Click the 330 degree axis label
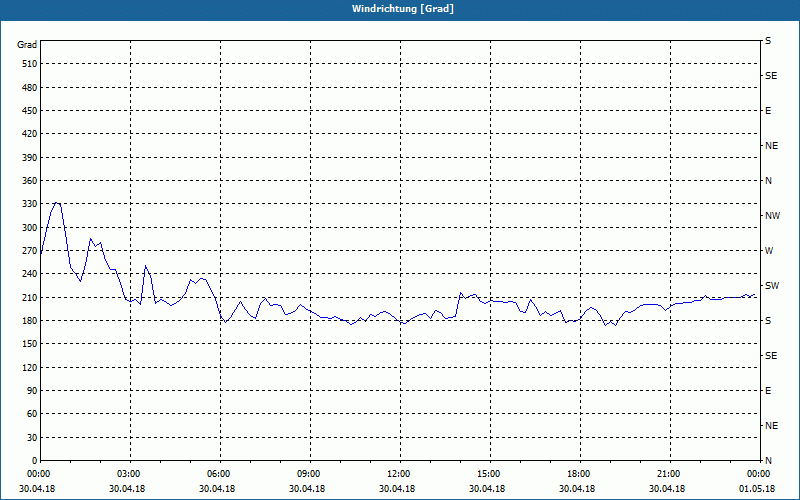 pos(29,204)
